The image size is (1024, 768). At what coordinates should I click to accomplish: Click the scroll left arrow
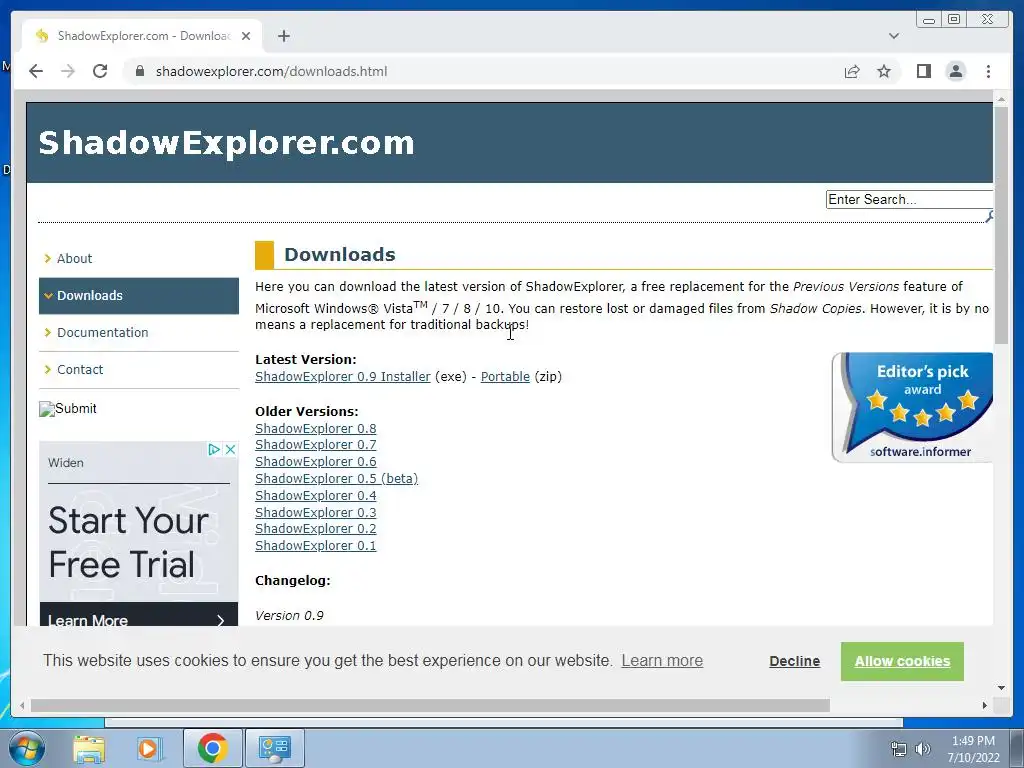(x=22, y=705)
